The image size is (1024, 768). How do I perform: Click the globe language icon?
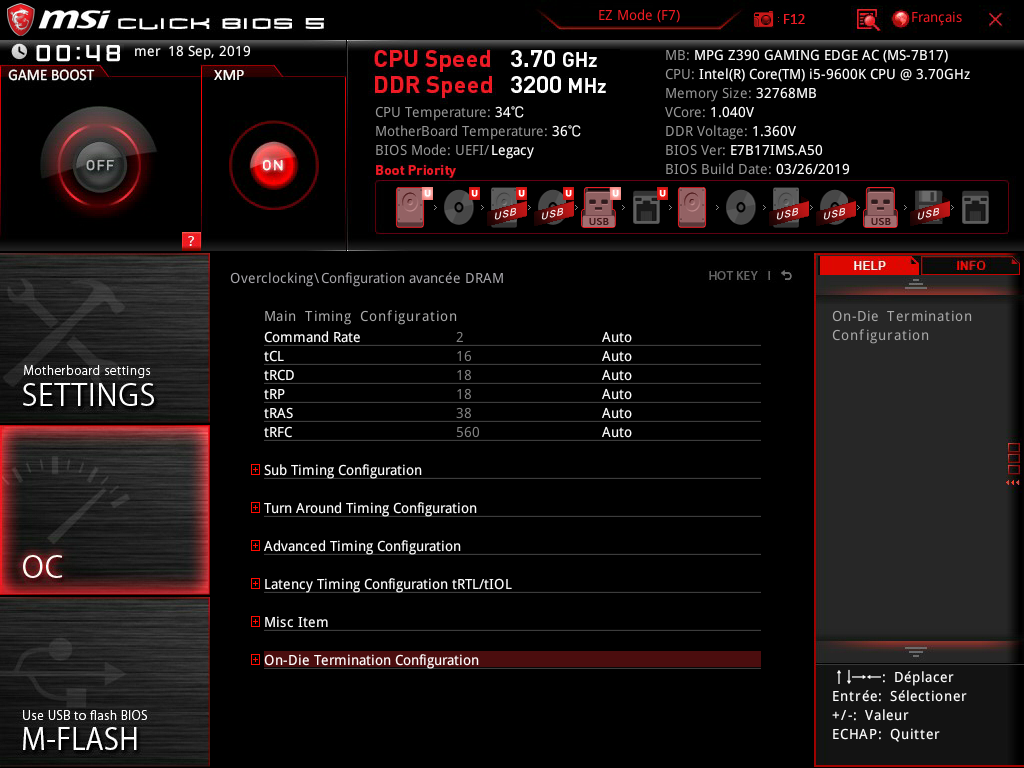[x=901, y=19]
